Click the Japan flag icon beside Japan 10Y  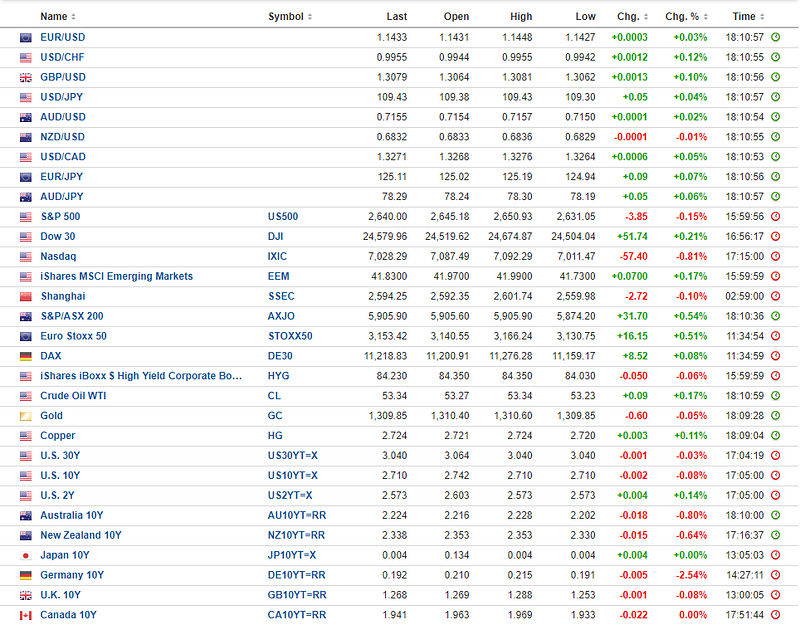(x=26, y=556)
